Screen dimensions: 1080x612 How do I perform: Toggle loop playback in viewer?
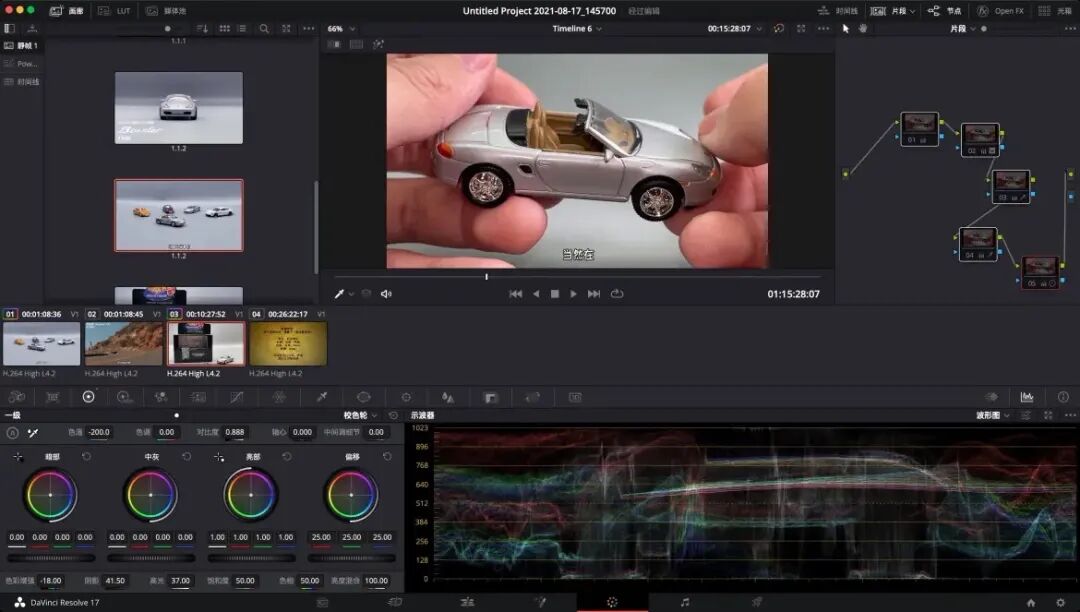tap(617, 294)
